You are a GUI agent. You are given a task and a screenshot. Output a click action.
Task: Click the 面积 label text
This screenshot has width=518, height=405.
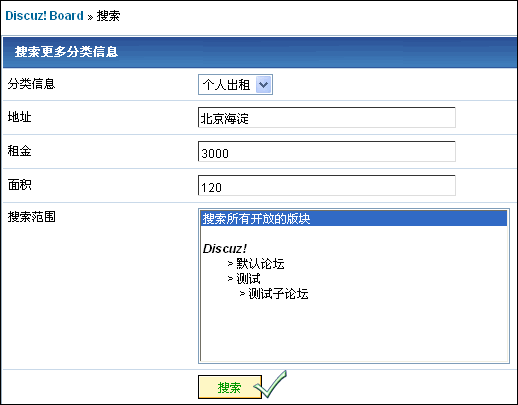[19, 185]
